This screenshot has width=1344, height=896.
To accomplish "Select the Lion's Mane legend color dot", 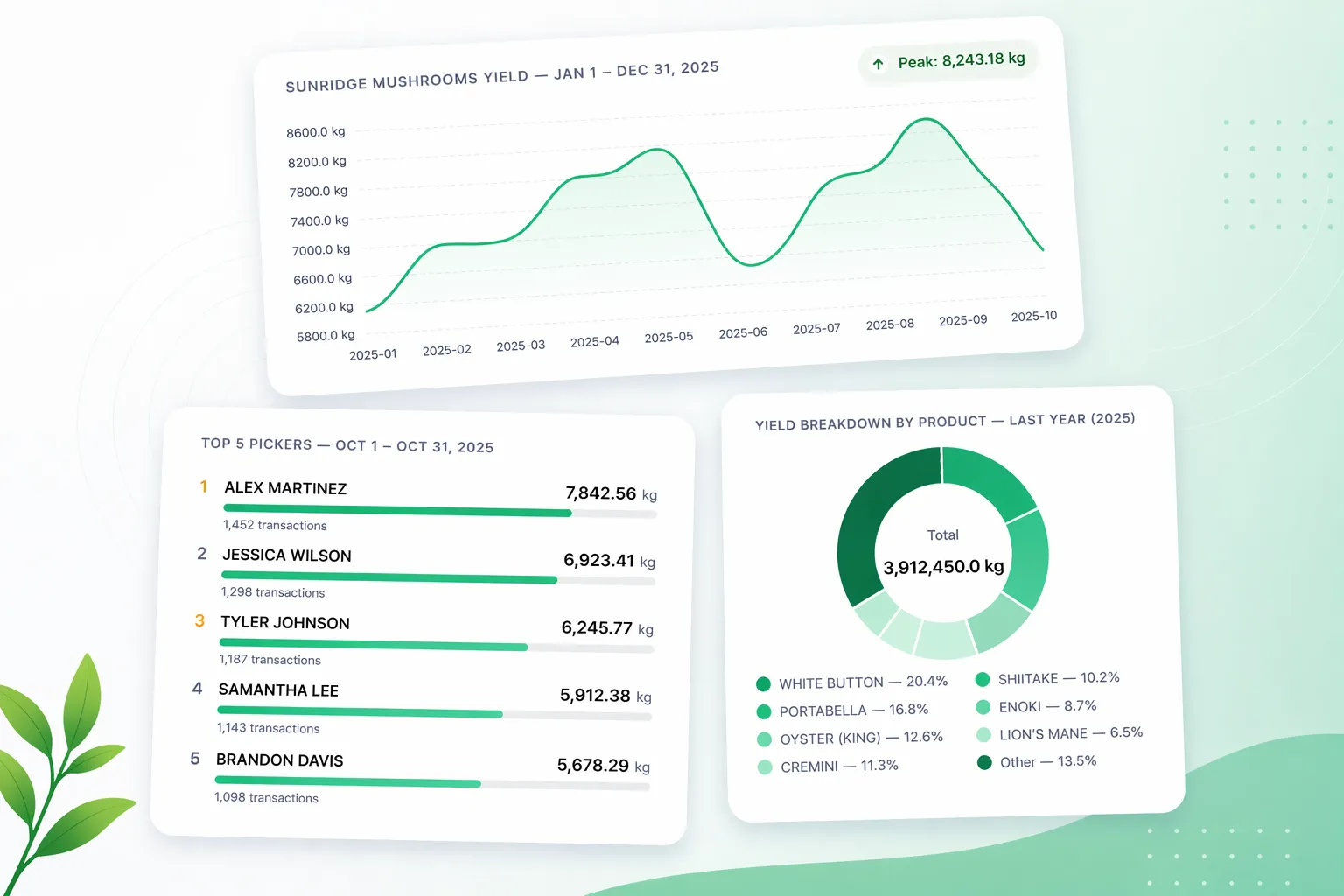I will point(983,735).
